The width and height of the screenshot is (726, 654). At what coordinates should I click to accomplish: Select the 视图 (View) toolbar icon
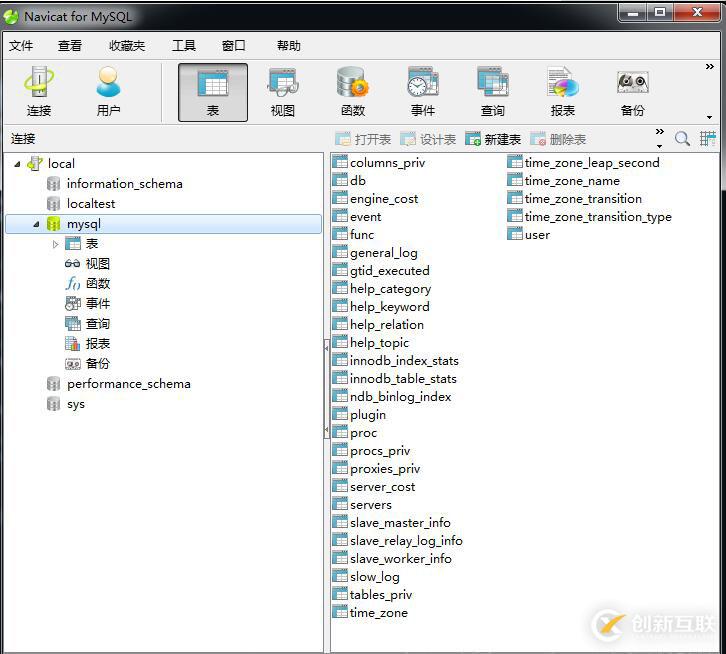283,92
